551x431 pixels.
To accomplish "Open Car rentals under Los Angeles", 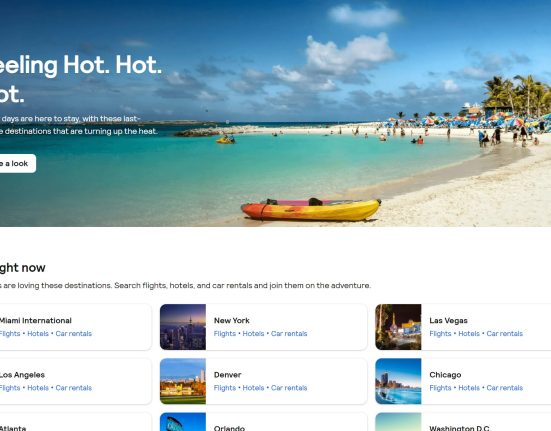I will tap(73, 388).
